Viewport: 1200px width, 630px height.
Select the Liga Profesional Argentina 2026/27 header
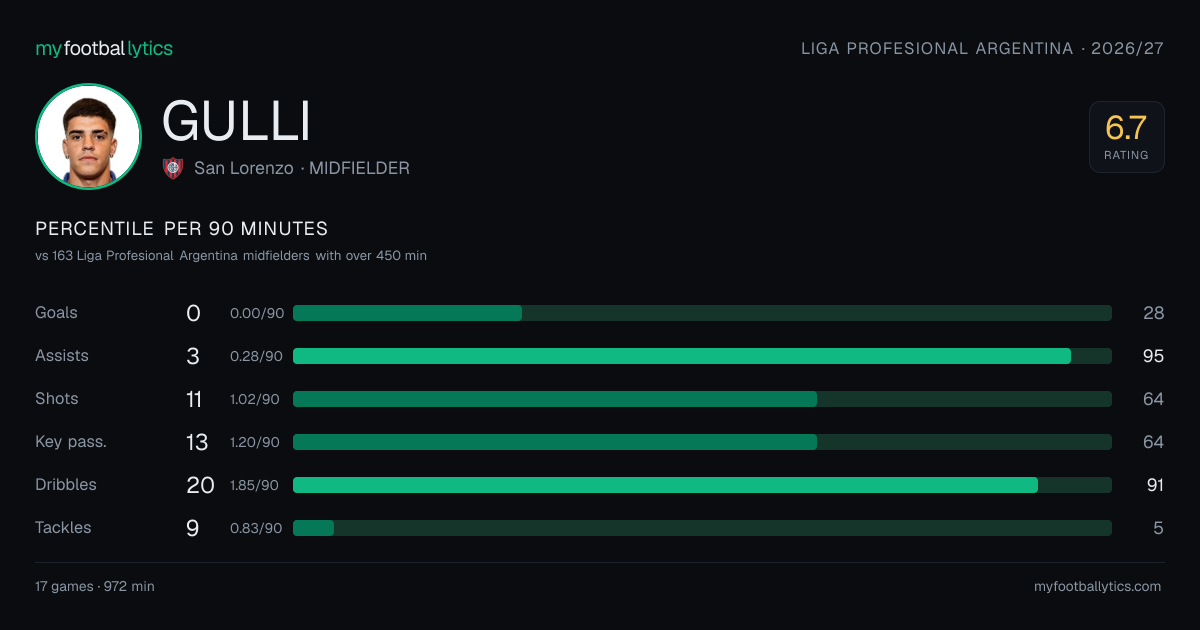pyautogui.click(x=982, y=48)
